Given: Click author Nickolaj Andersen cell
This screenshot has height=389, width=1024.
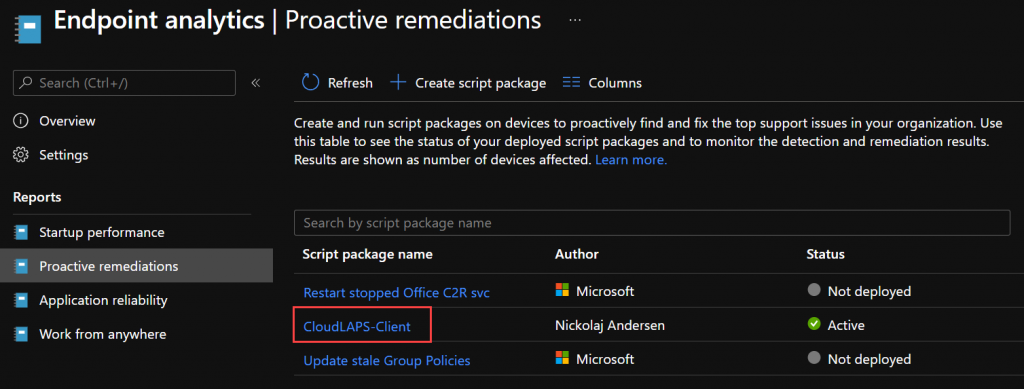Looking at the screenshot, I should point(610,325).
